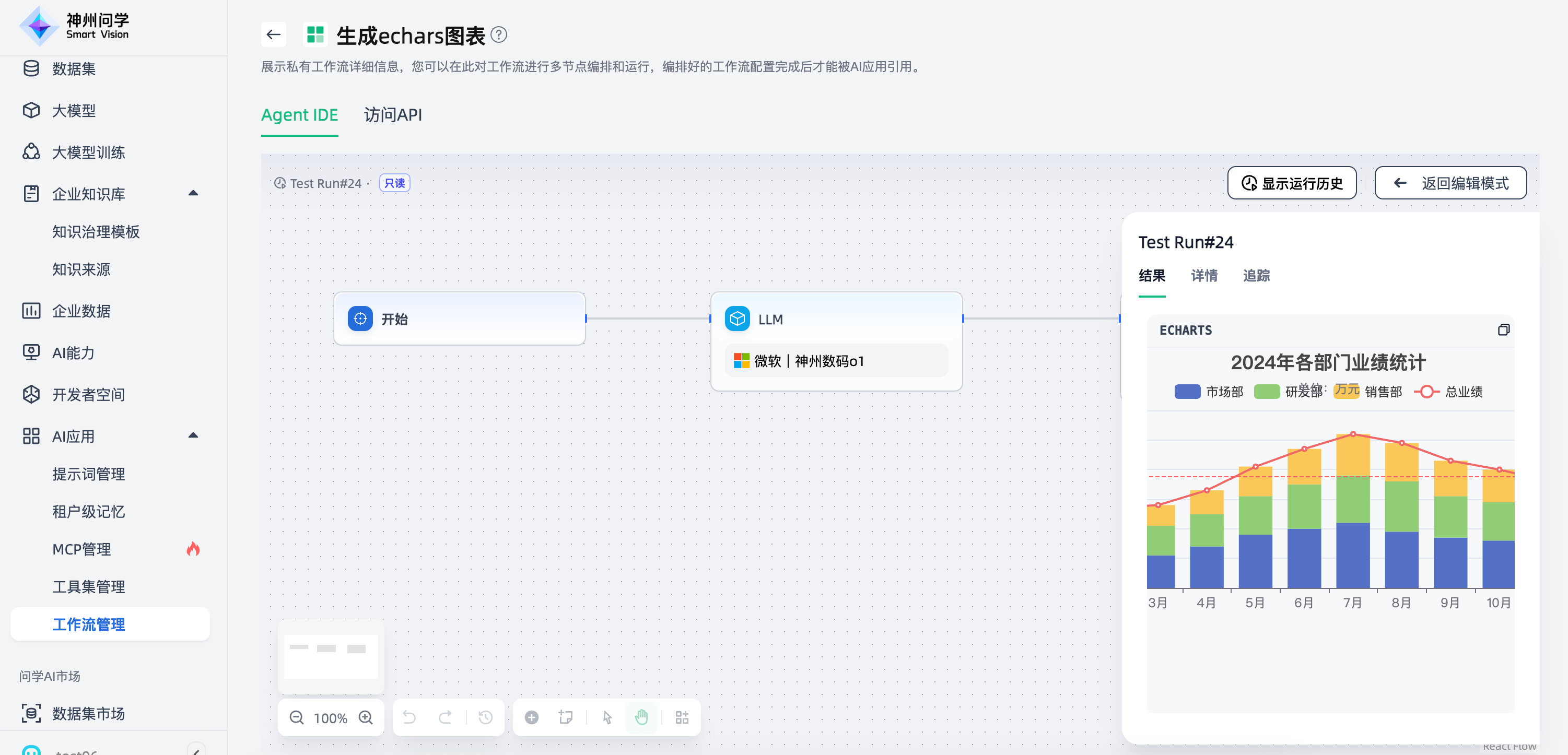This screenshot has width=1568, height=755.
Task: Click the 只读 badge
Action: pyautogui.click(x=394, y=183)
